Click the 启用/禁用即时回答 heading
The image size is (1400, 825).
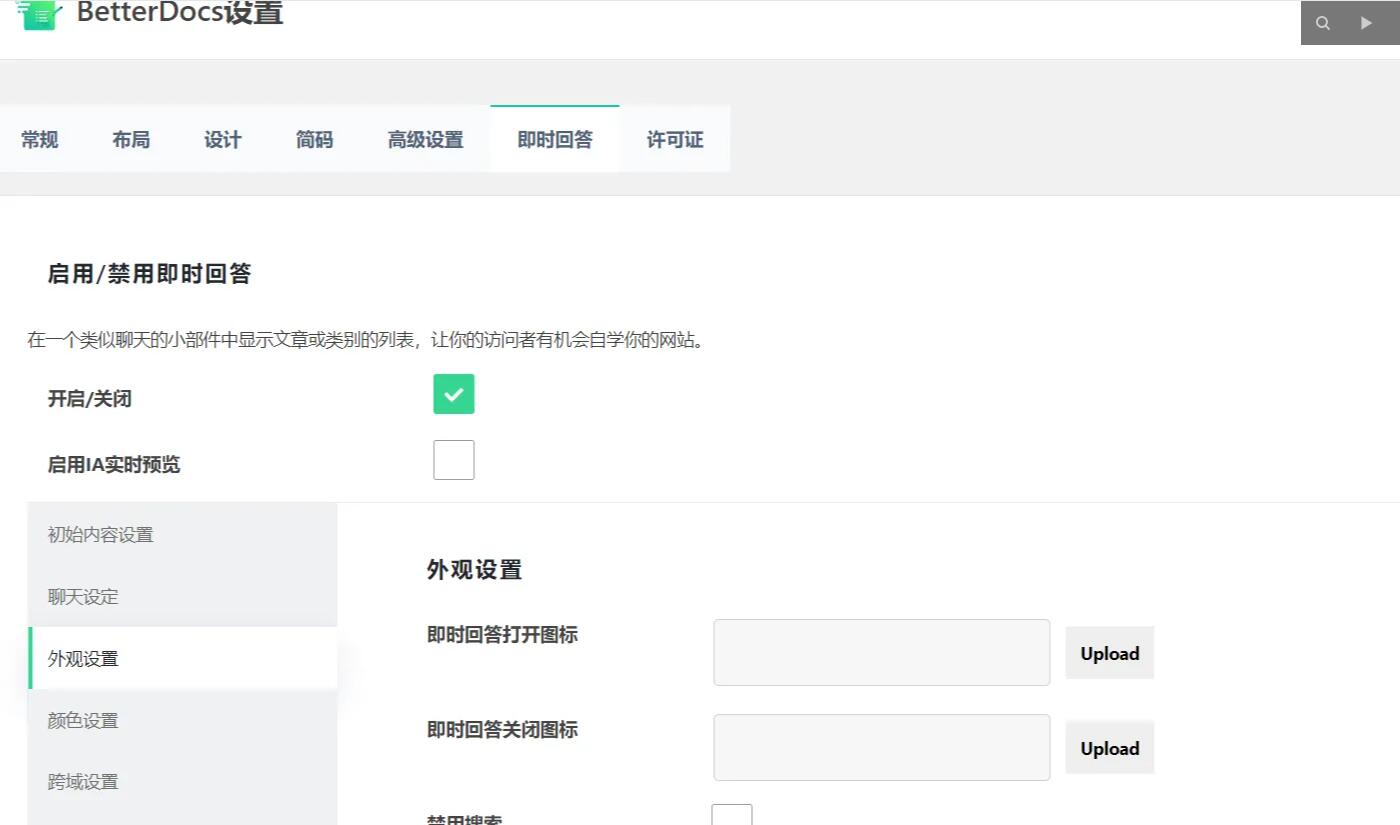pyautogui.click(x=149, y=274)
